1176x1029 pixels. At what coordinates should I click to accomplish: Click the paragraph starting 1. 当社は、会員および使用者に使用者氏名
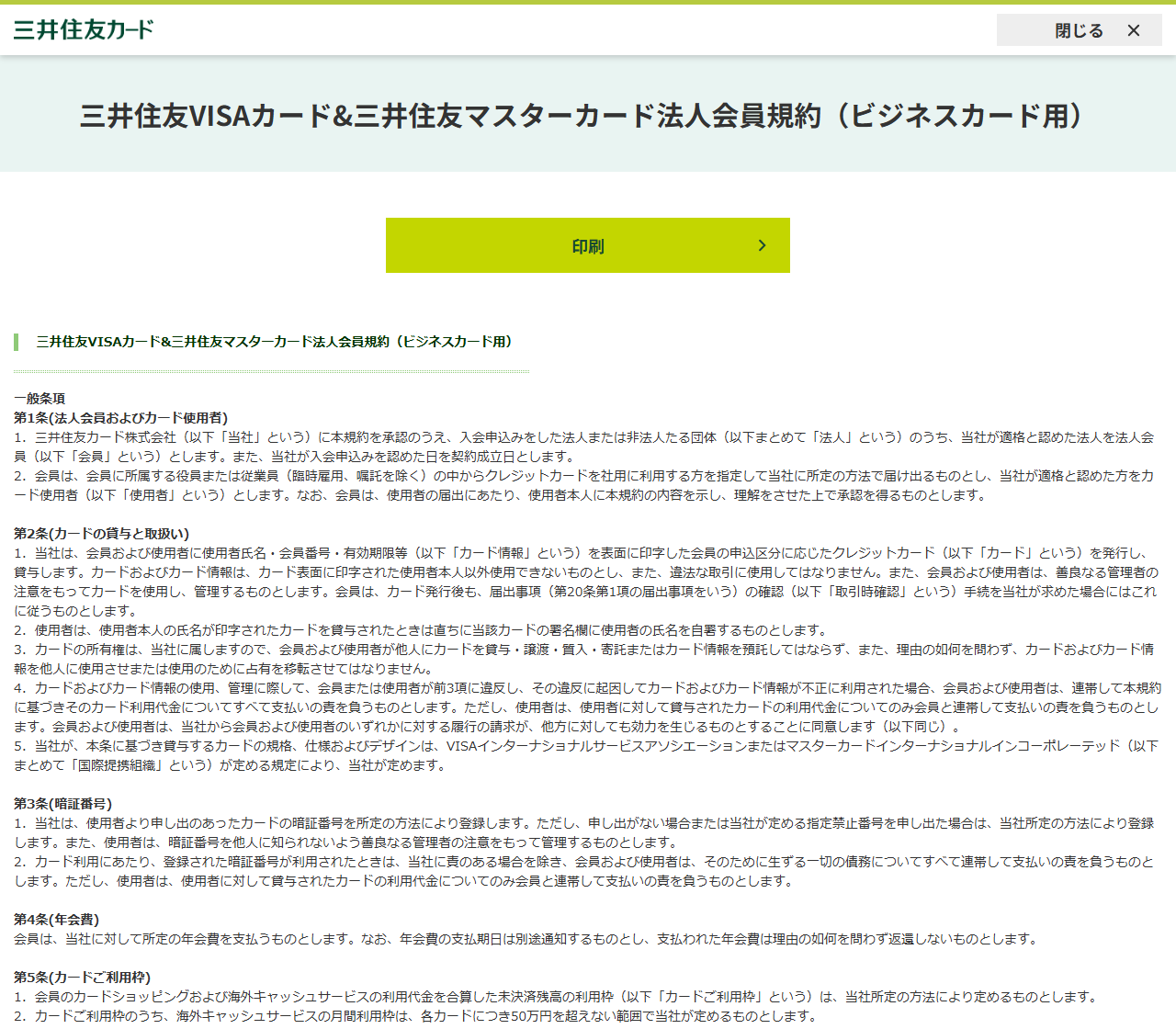586,582
